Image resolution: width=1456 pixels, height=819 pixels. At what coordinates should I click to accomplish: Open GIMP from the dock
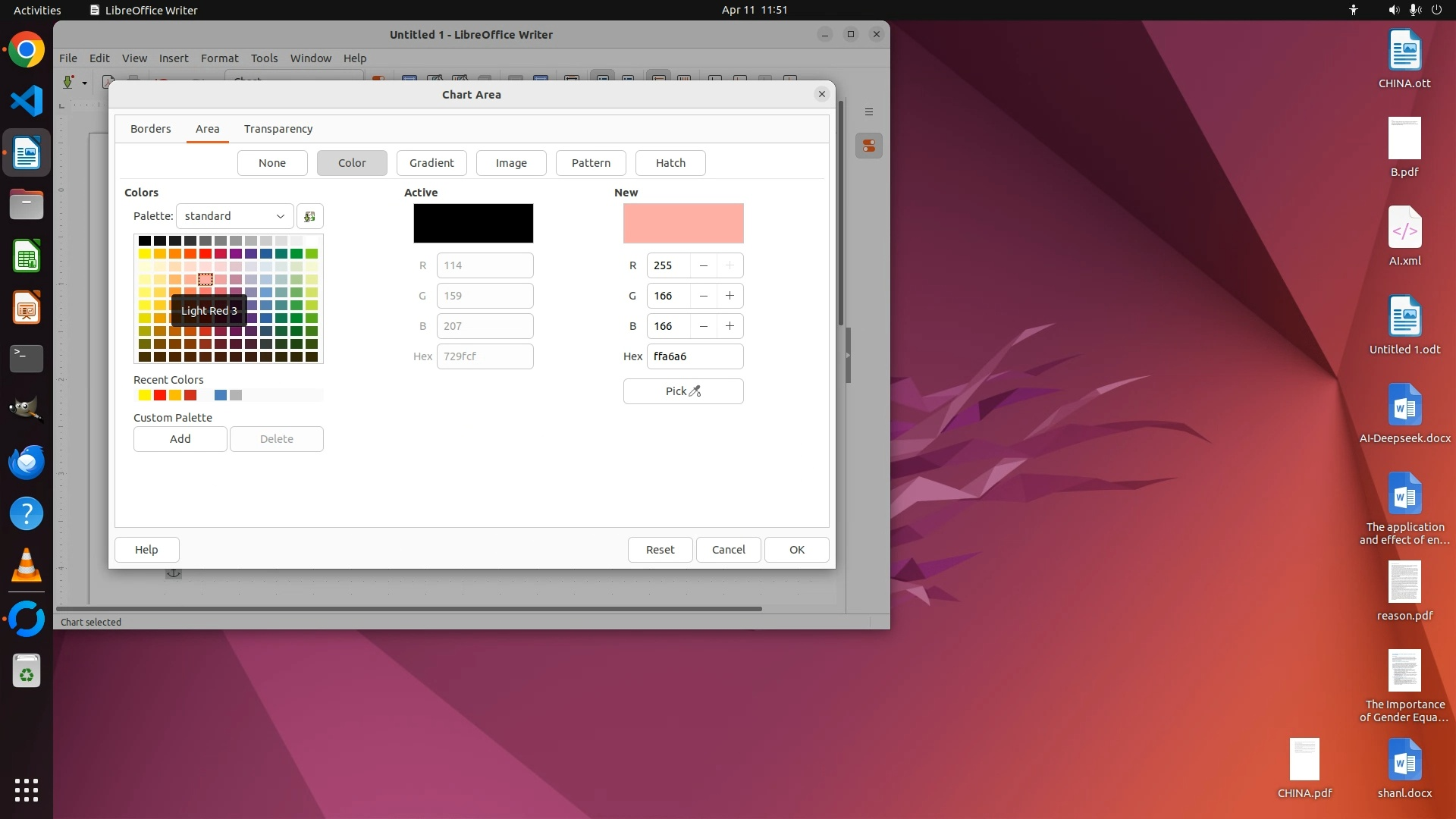pyautogui.click(x=27, y=409)
